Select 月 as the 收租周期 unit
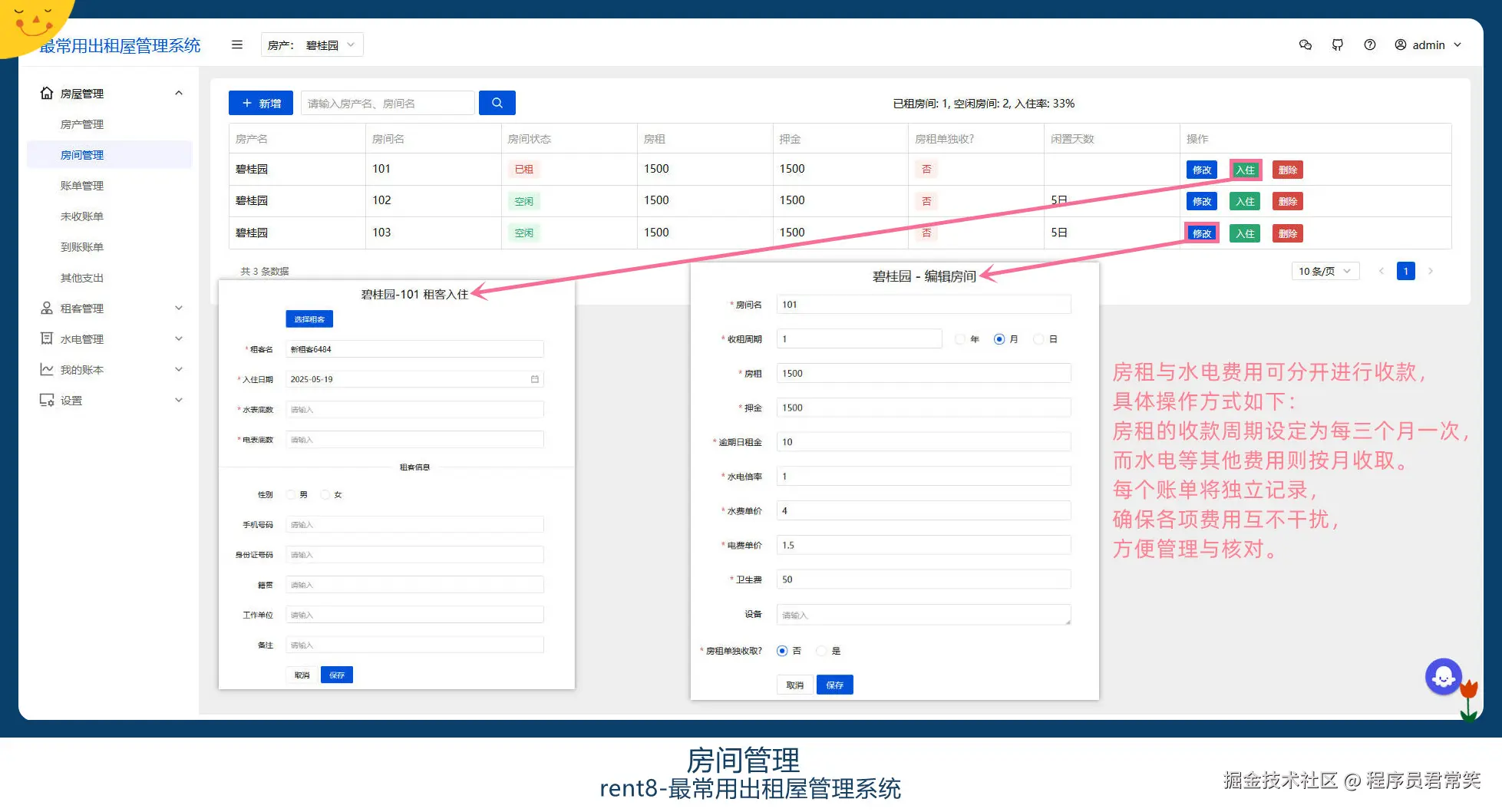Viewport: 1502px width, 812px height. [999, 338]
